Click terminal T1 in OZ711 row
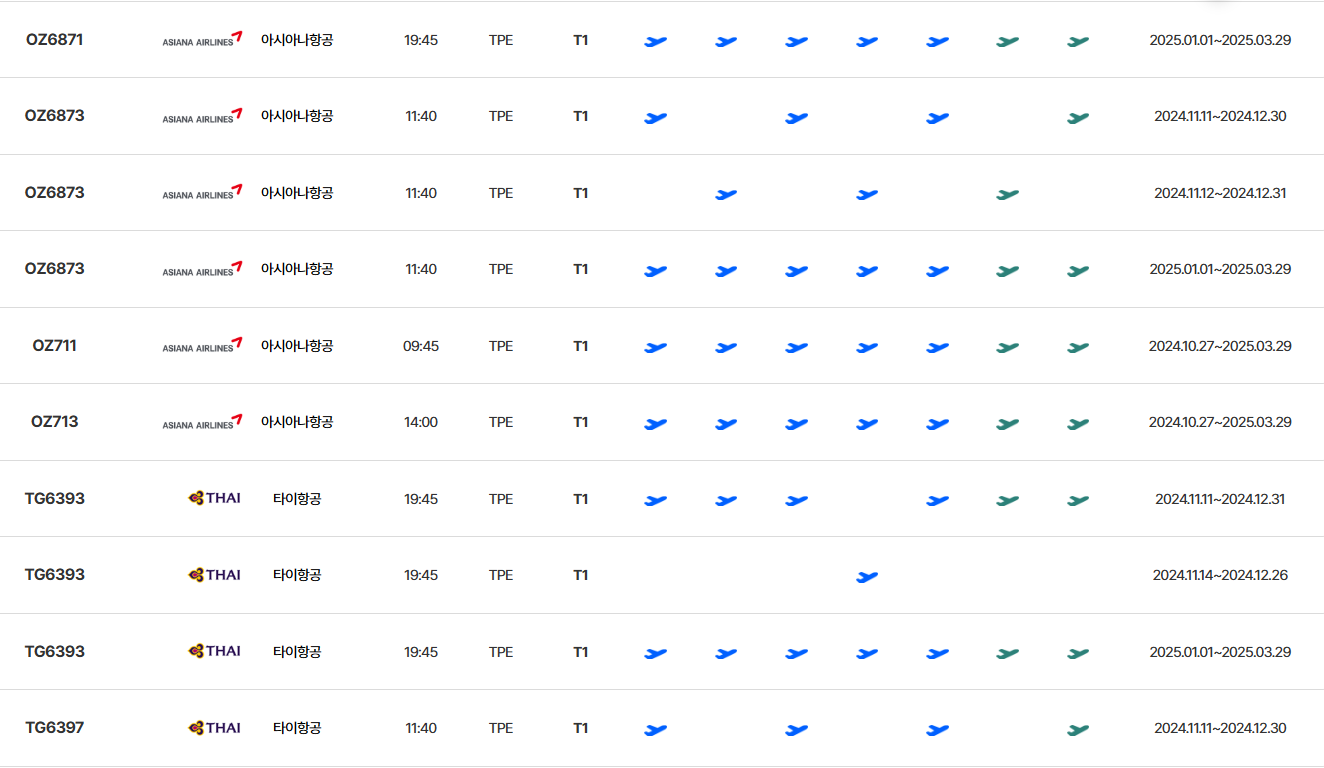1324x768 pixels. (x=581, y=346)
